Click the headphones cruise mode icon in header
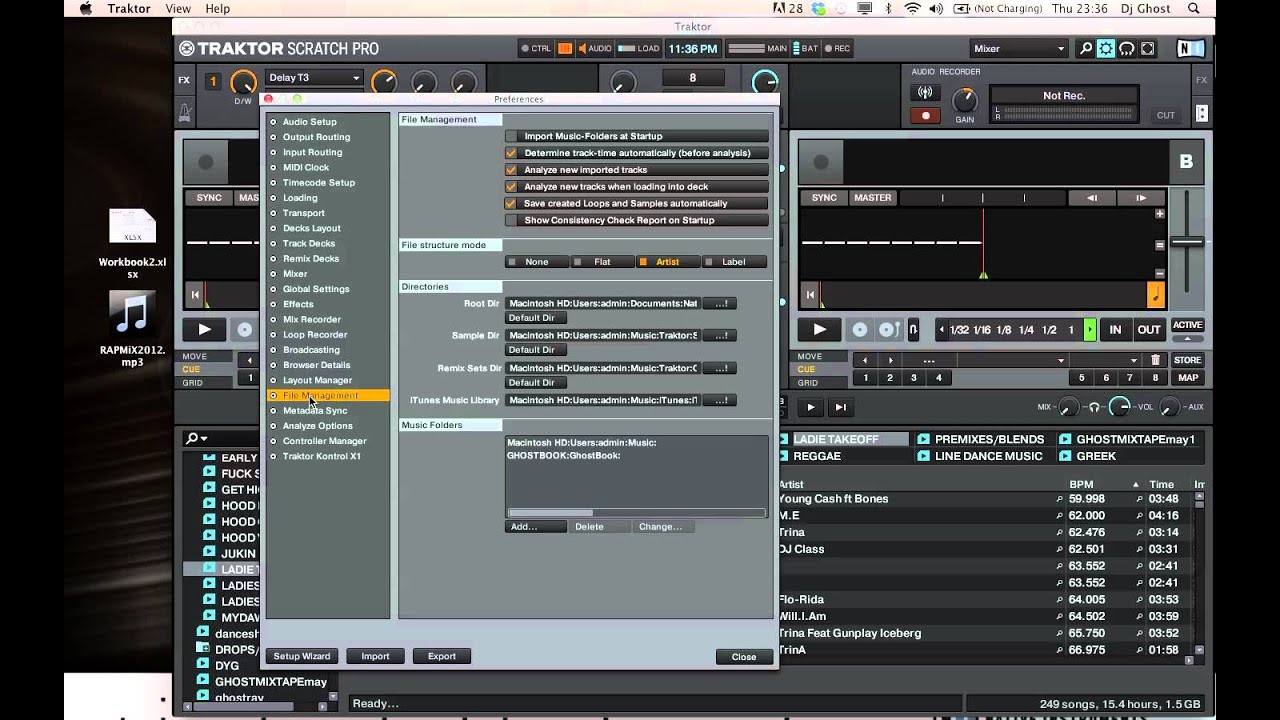 point(1127,48)
